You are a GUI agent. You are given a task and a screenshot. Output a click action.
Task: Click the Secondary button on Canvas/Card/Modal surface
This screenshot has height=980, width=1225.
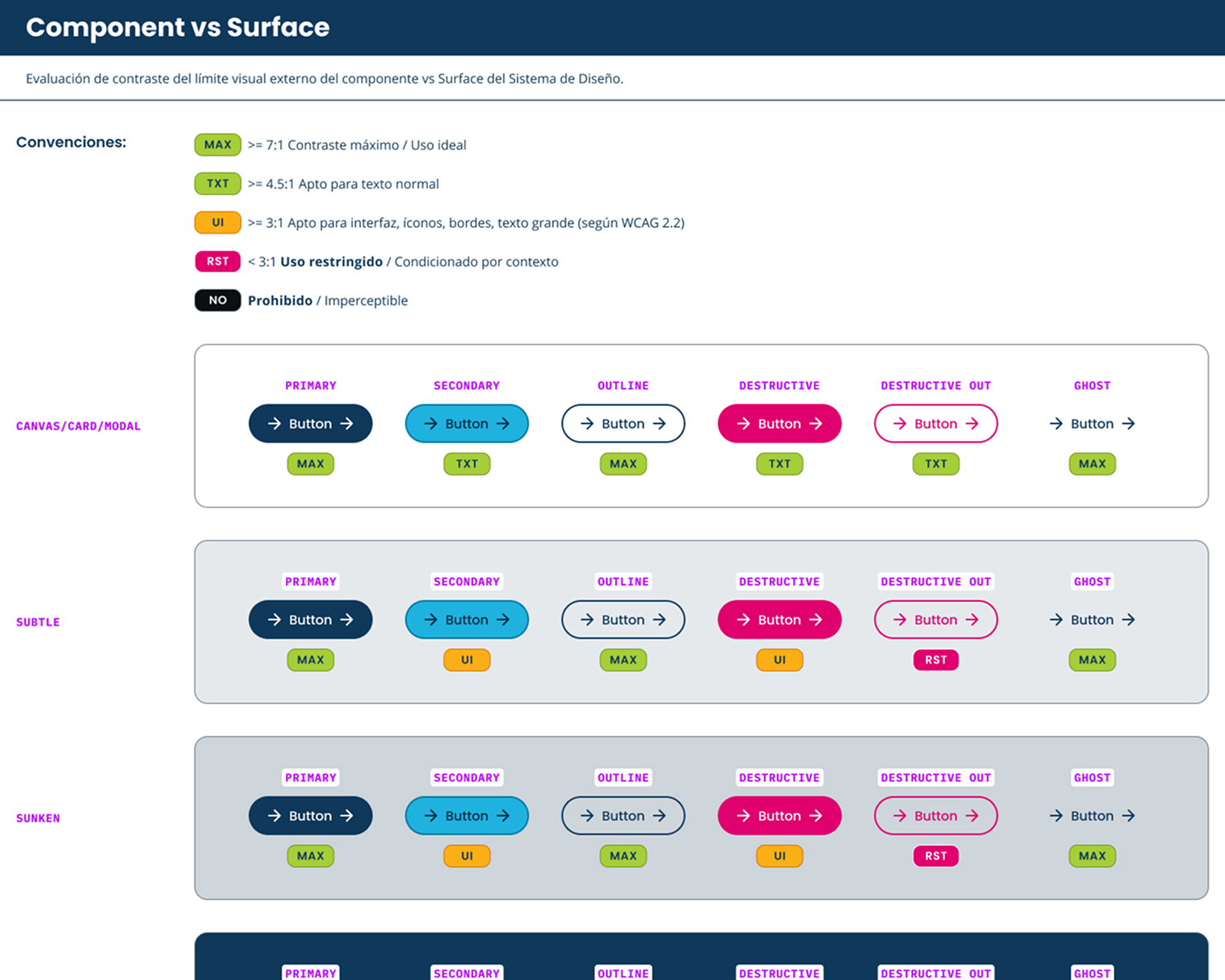[x=467, y=424]
